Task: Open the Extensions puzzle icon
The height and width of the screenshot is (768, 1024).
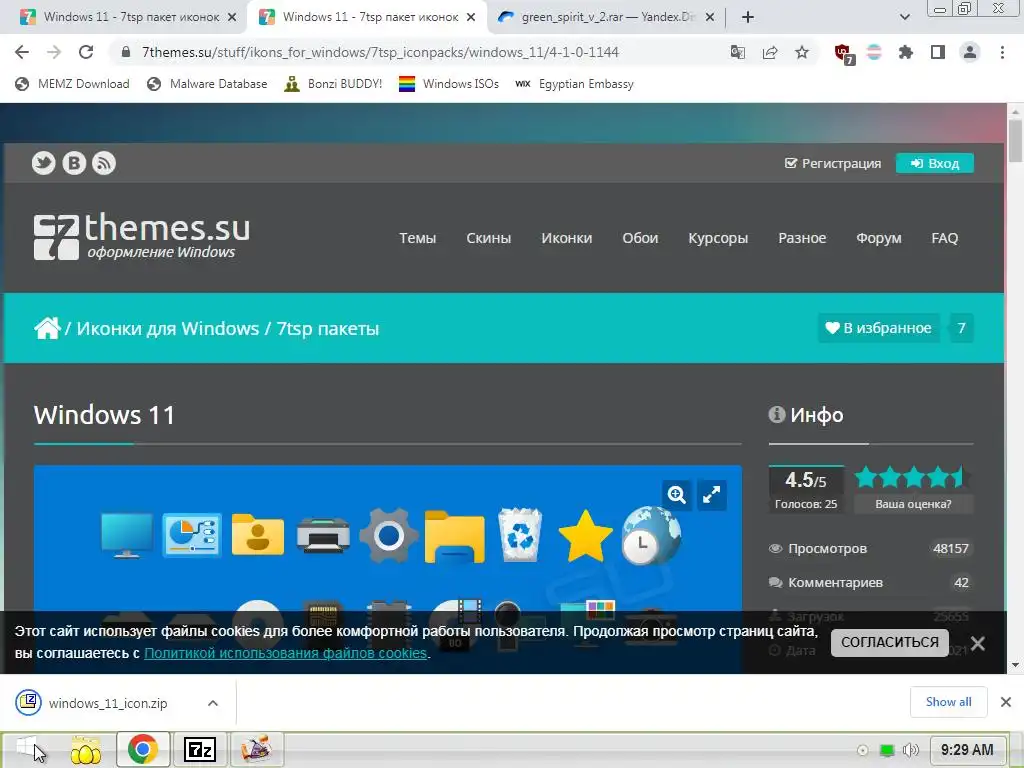Action: pyautogui.click(x=906, y=52)
